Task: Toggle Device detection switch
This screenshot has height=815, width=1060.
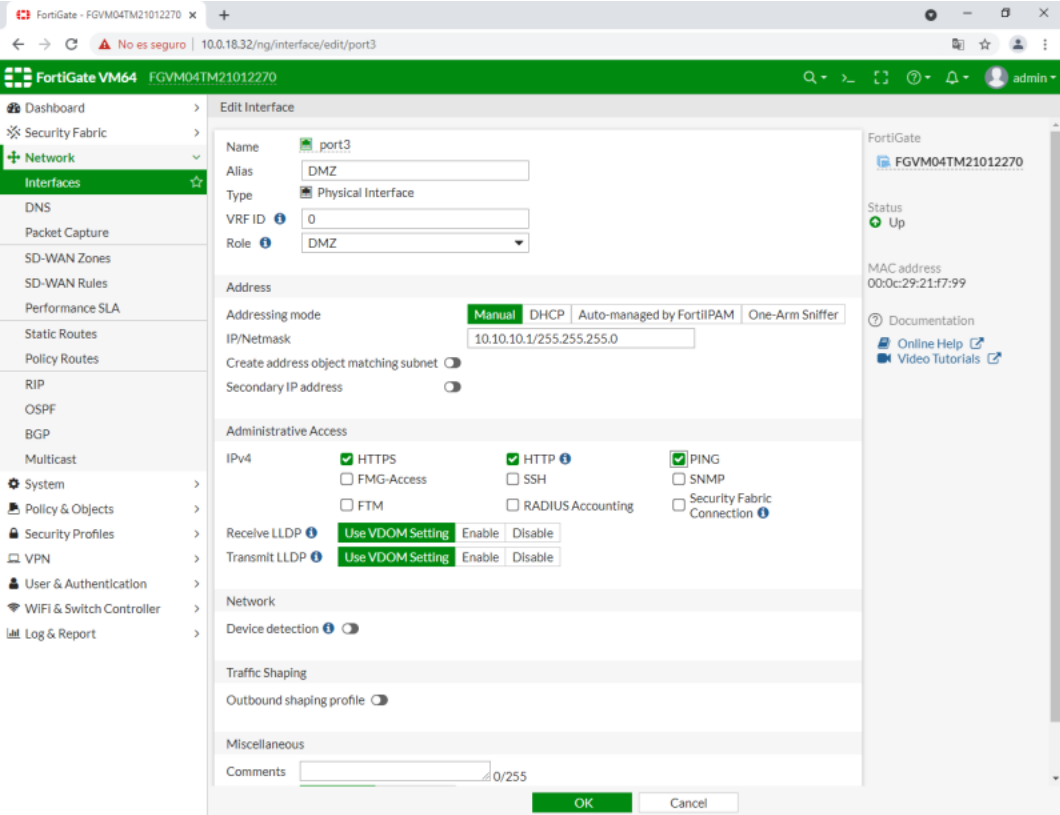Action: tap(350, 628)
